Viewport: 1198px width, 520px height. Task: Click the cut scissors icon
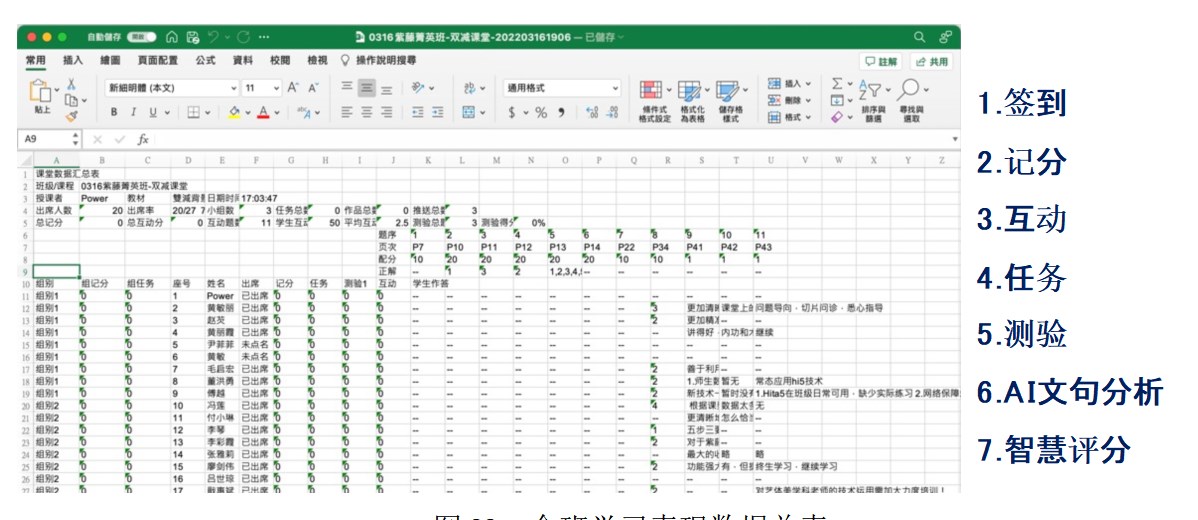coord(71,86)
